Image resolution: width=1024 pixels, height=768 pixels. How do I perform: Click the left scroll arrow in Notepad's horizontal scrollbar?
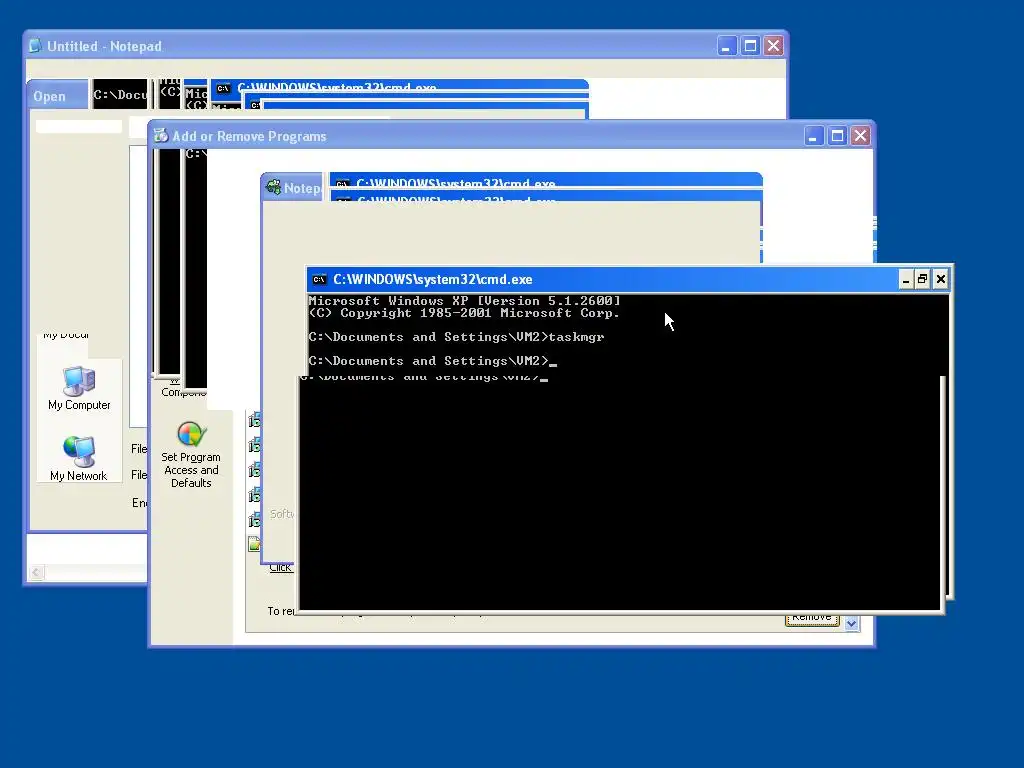point(37,573)
